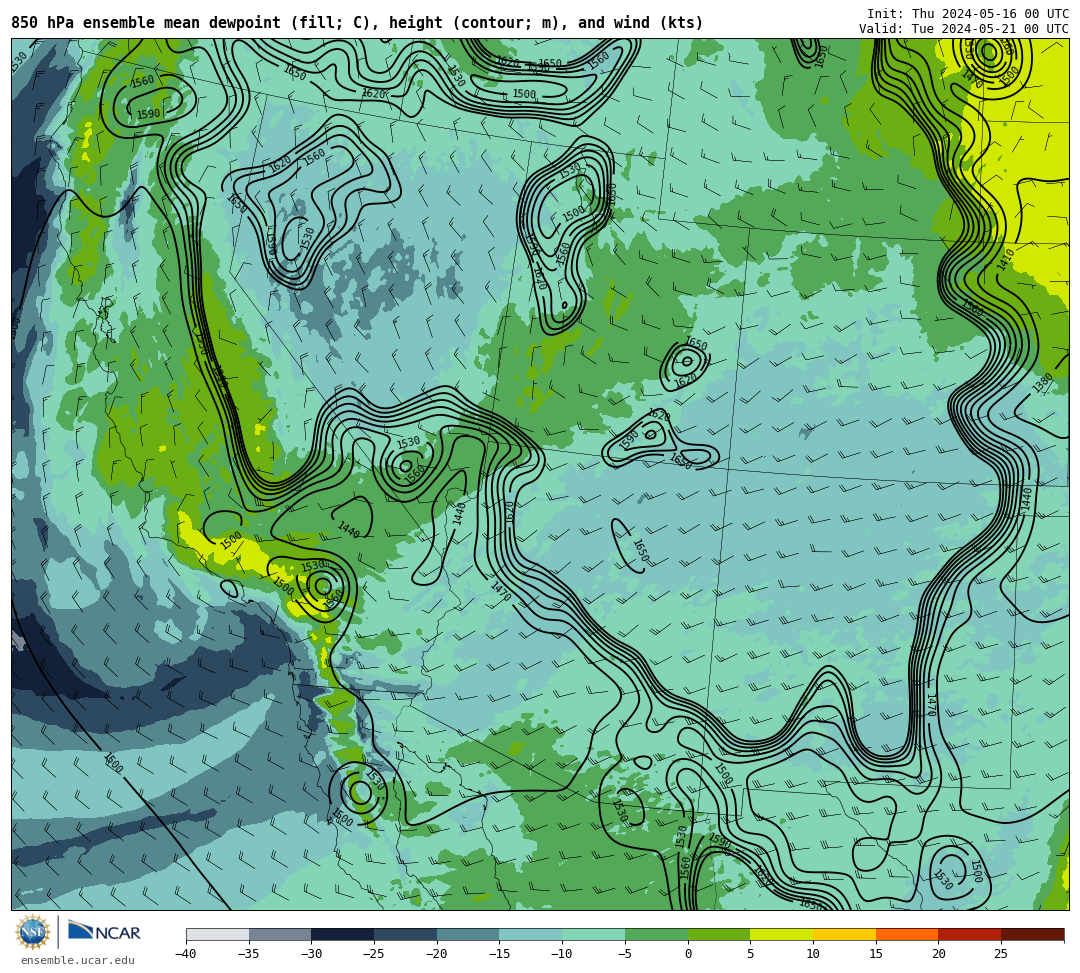The width and height of the screenshot is (1080, 973).
Task: Click the −5 colorbar tick label
Action: (x=625, y=954)
